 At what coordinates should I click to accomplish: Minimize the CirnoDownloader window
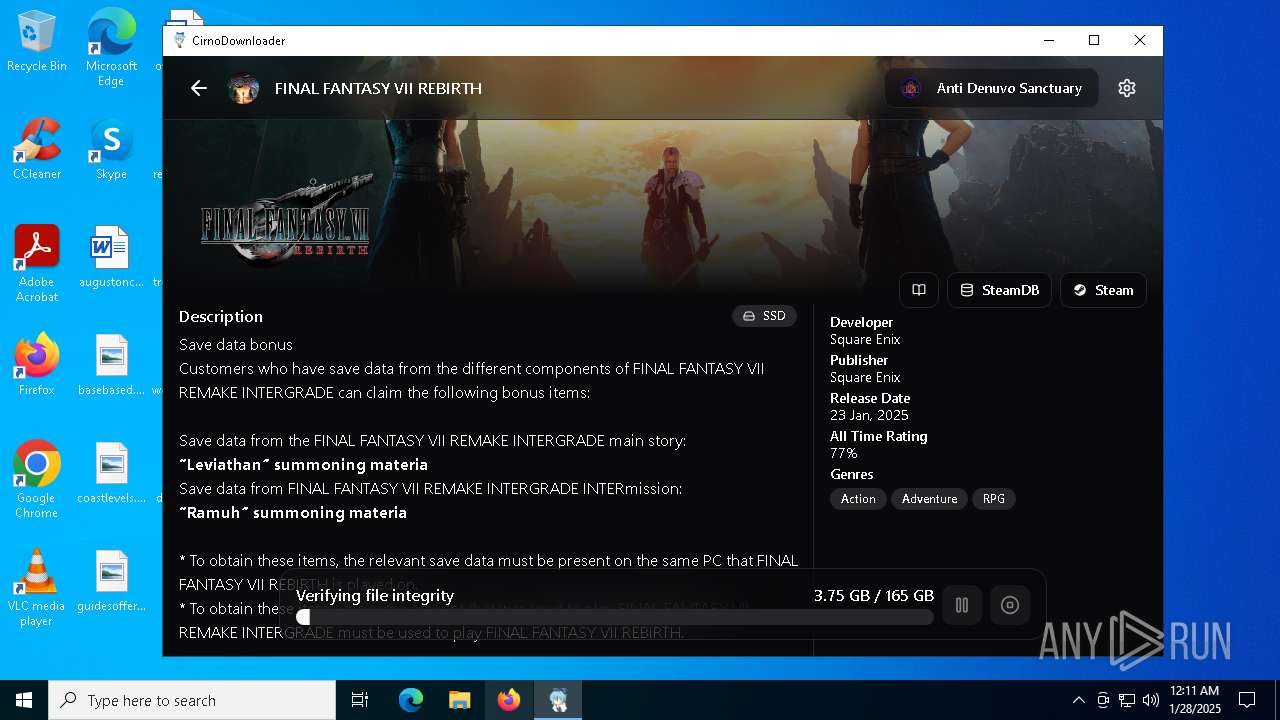1049,40
